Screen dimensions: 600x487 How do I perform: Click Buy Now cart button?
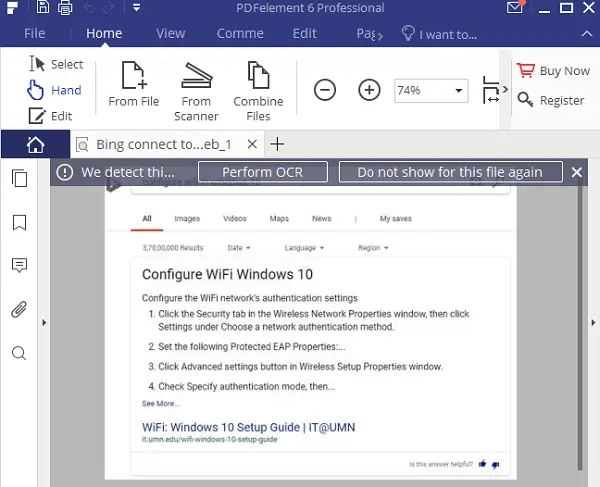[x=553, y=71]
